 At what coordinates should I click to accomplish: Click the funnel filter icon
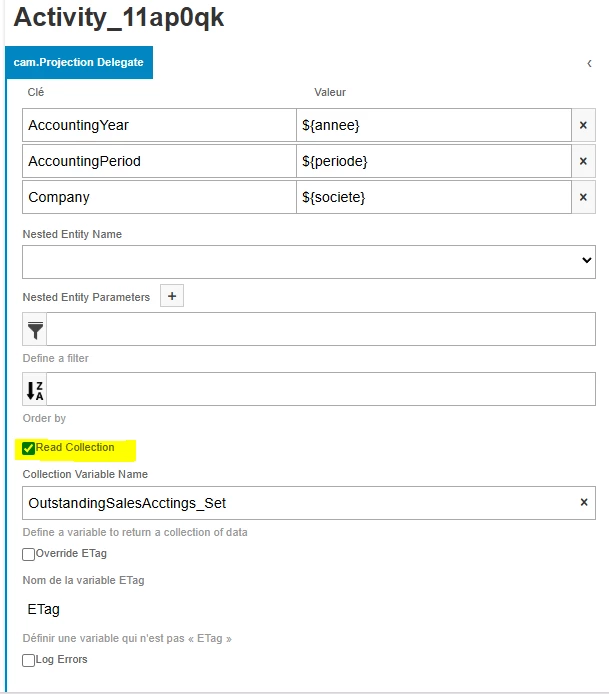[x=35, y=330]
